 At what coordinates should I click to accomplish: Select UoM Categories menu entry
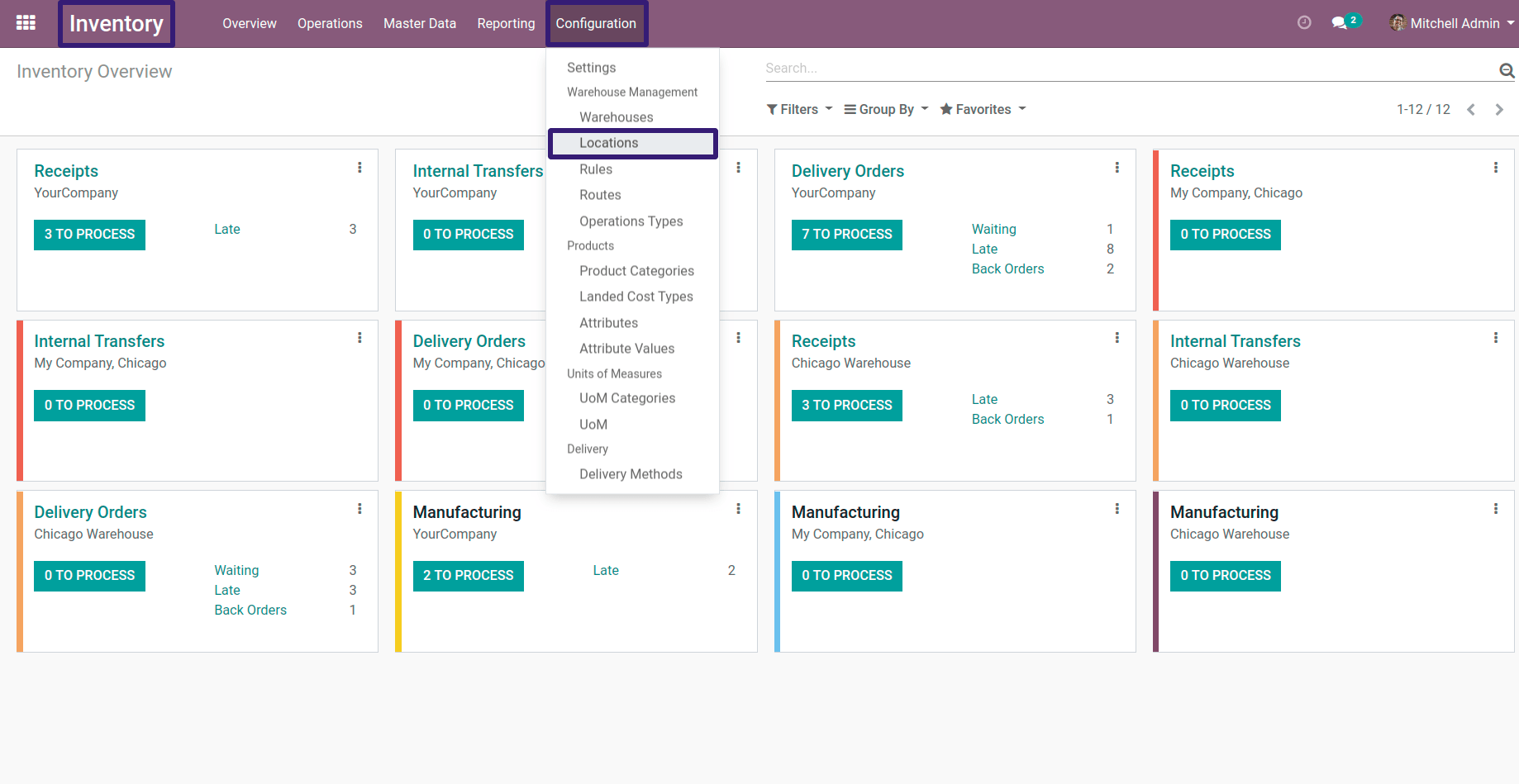pos(627,398)
